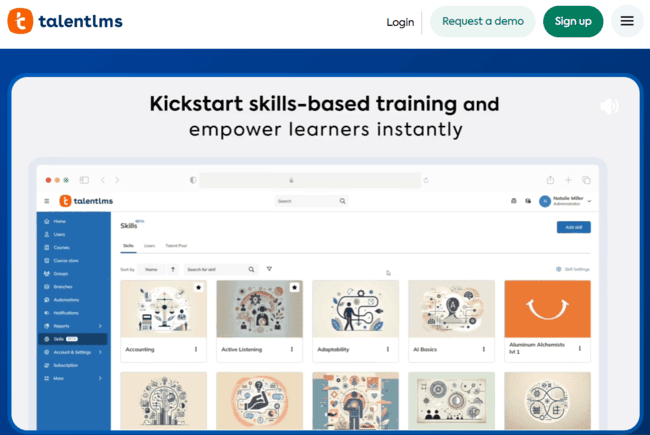Open the Adaptability card options menu
This screenshot has height=435, width=650.
(x=388, y=349)
